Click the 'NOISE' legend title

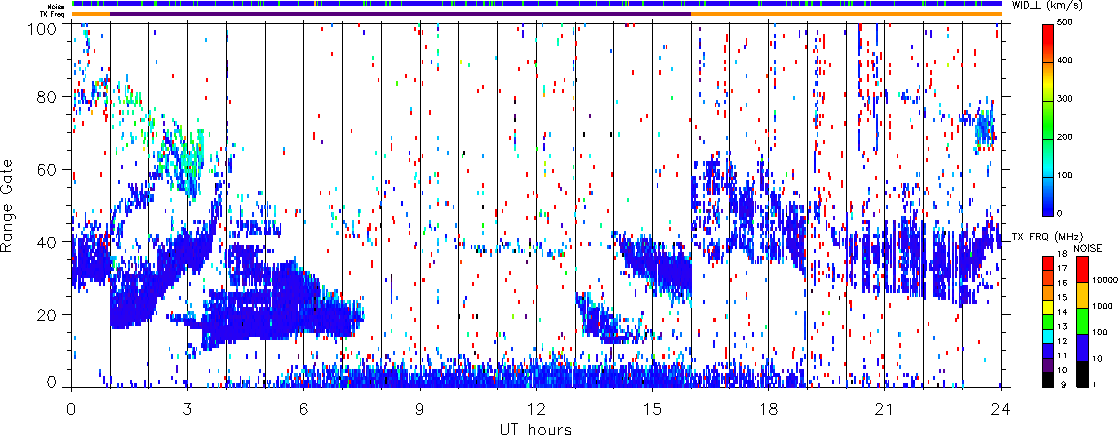(x=1088, y=247)
